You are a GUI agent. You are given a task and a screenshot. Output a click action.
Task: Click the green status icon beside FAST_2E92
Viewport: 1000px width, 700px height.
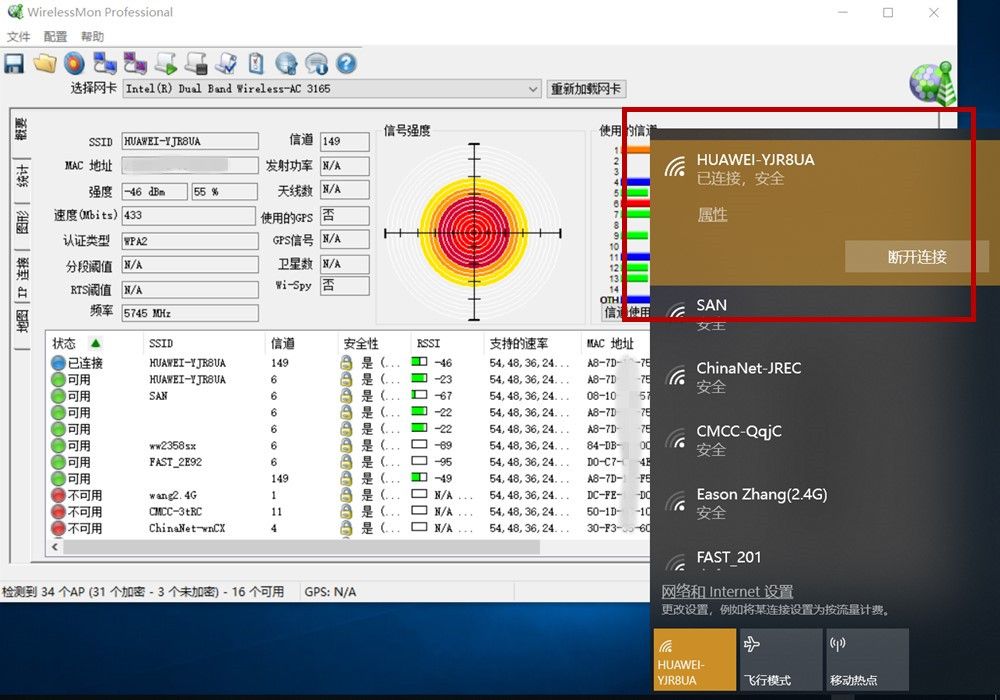pyautogui.click(x=58, y=462)
